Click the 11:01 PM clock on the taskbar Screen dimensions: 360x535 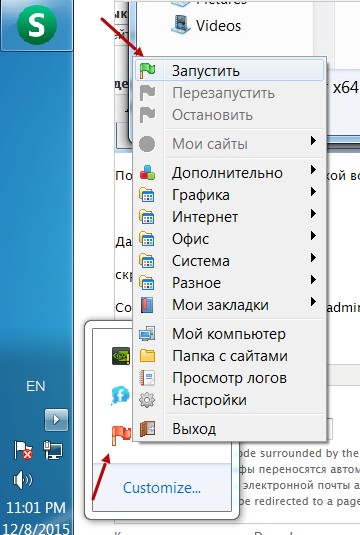pyautogui.click(x=36, y=508)
